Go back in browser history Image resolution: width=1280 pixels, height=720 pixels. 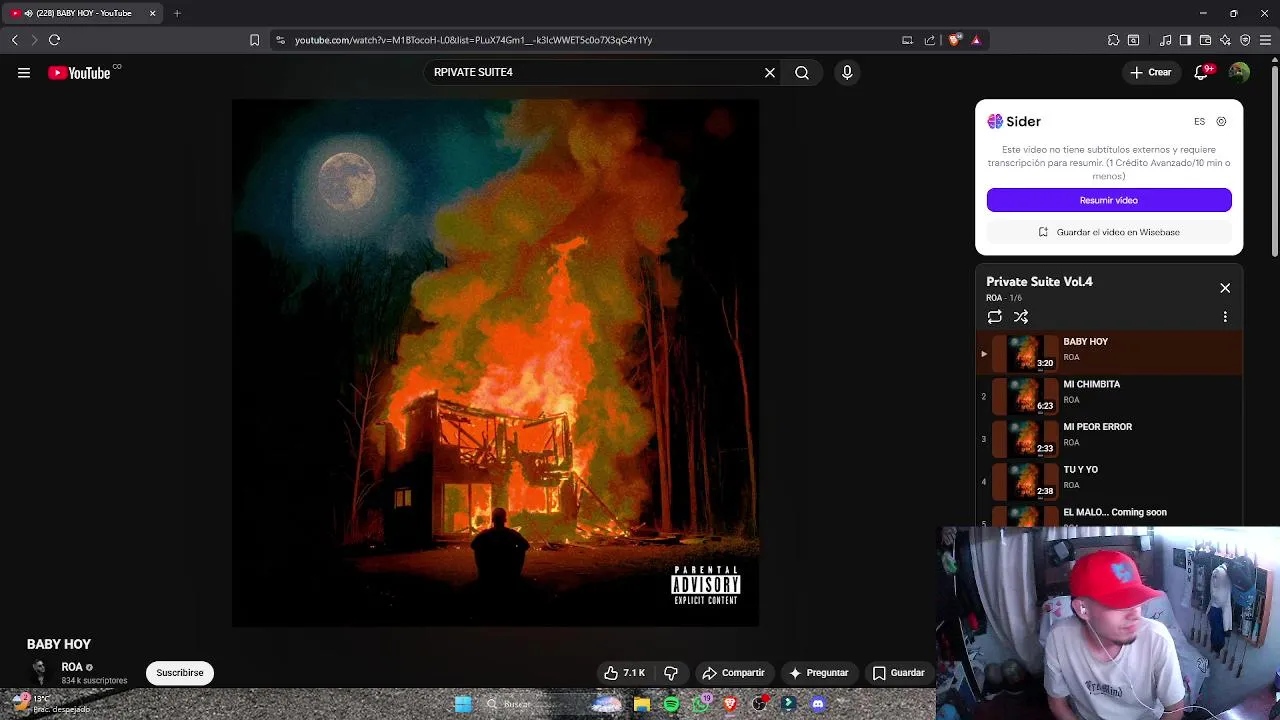(x=14, y=40)
